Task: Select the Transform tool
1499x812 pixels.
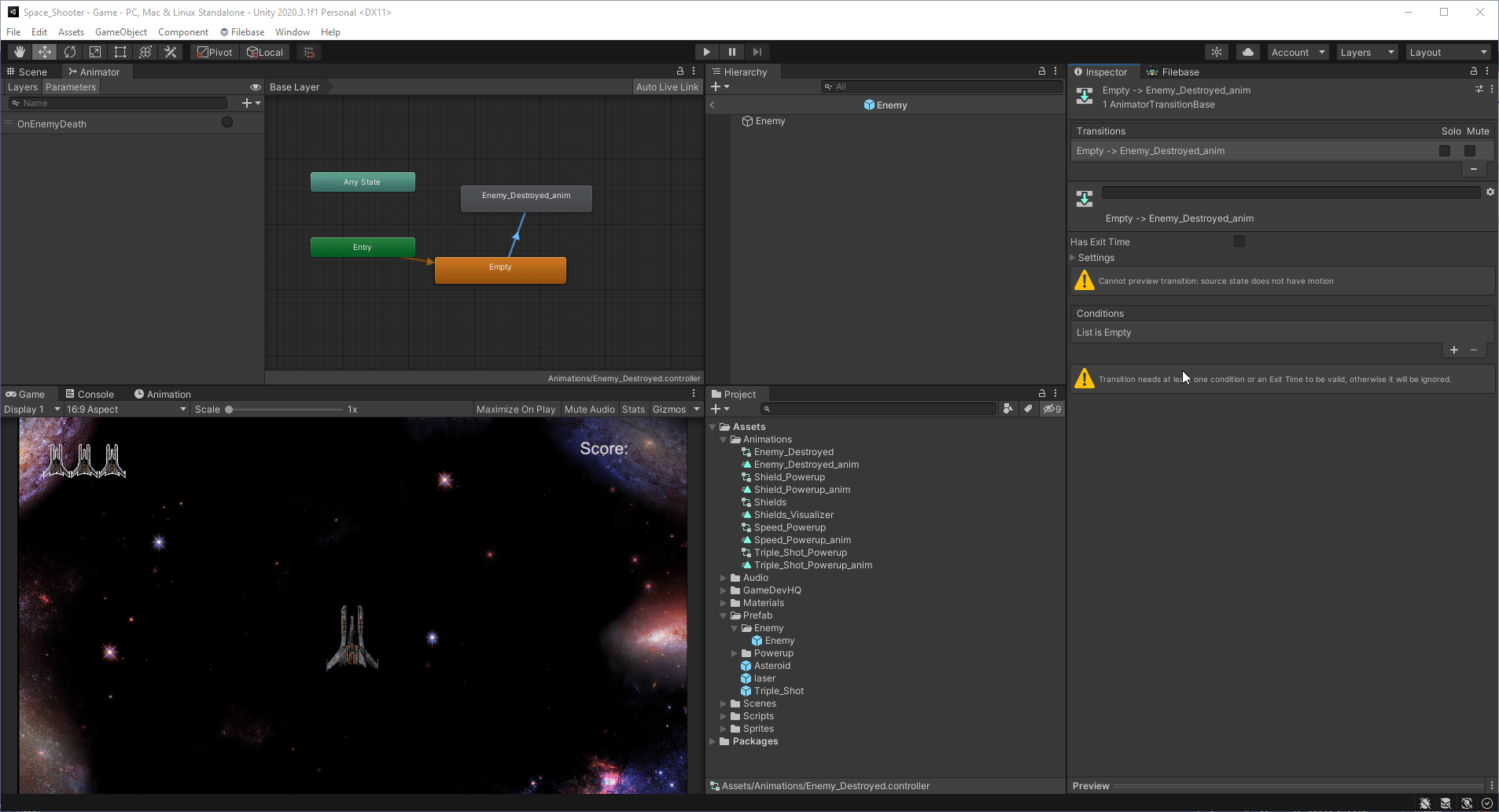Action: coord(145,52)
